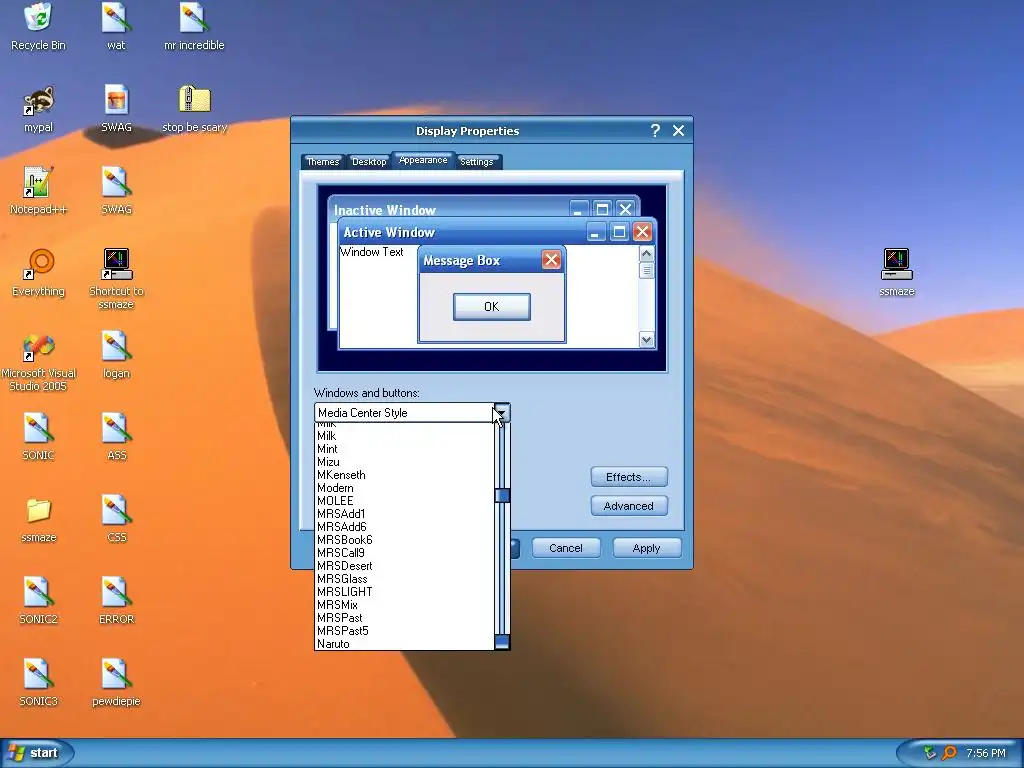This screenshot has height=768, width=1024.
Task: Choose MRSAdd6 from the style list
Action: point(404,527)
